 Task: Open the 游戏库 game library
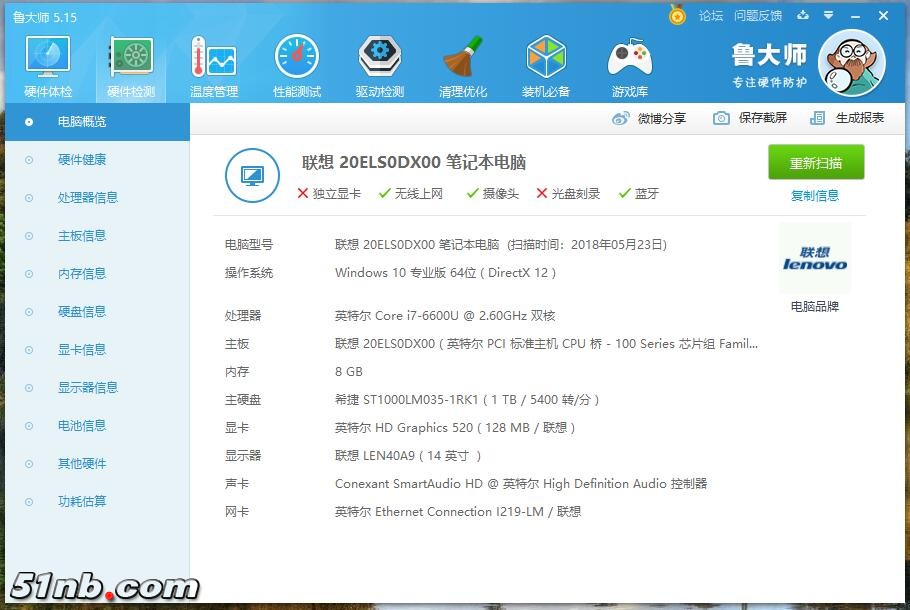(x=629, y=63)
